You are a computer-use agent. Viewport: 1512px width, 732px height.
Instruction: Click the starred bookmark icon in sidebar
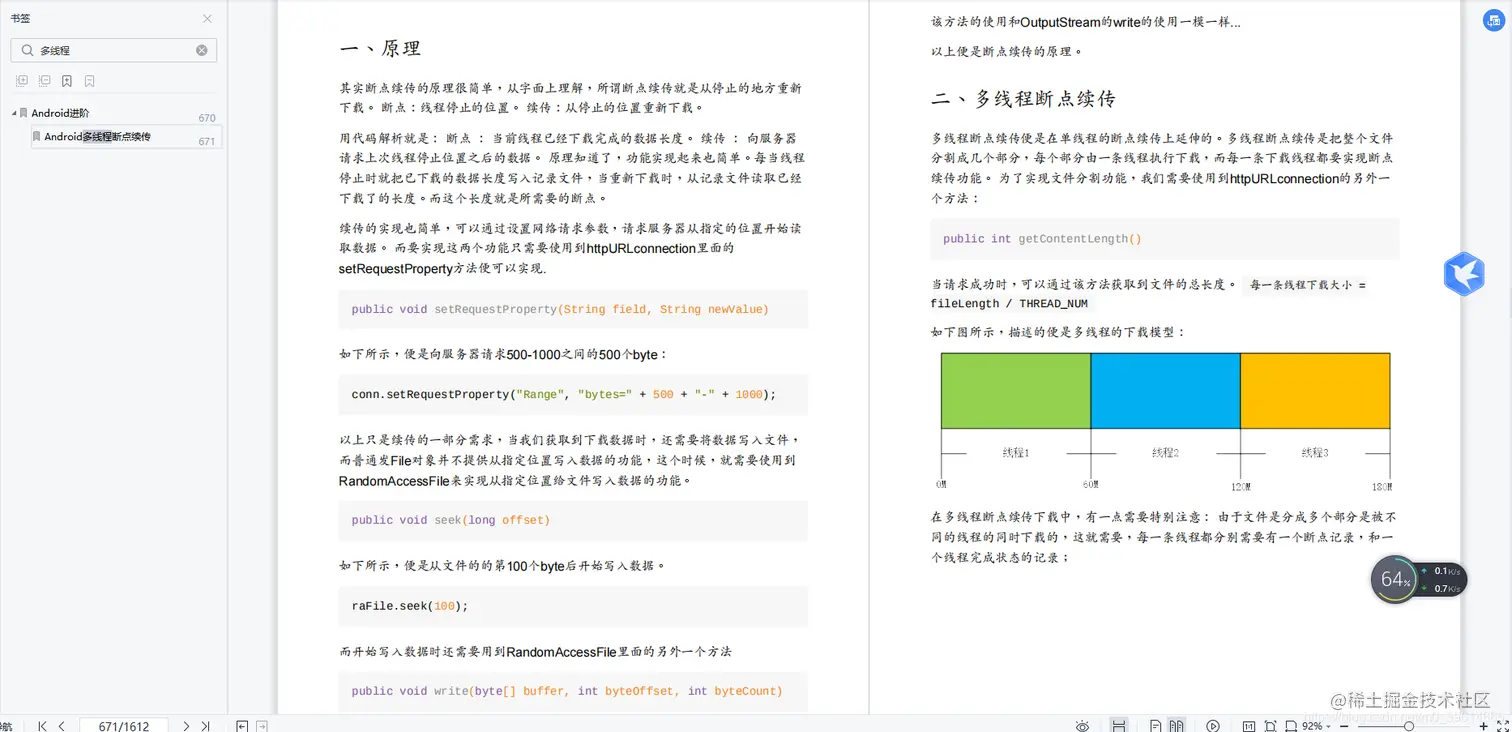[66, 80]
